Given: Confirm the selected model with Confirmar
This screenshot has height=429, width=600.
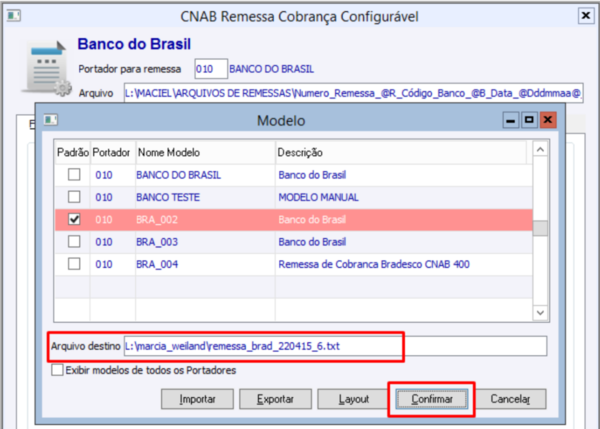Looking at the screenshot, I should pyautogui.click(x=432, y=399).
